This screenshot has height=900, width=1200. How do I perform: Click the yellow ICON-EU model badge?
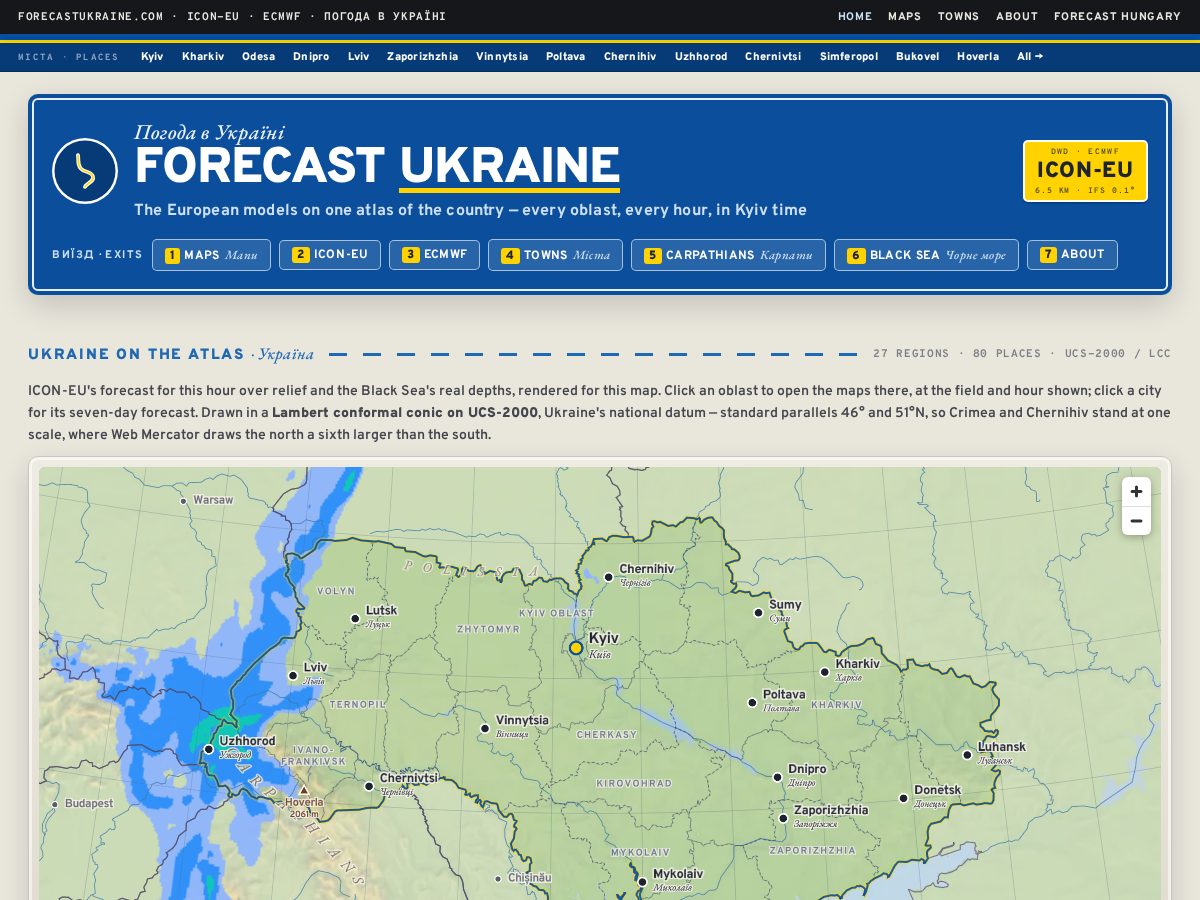[x=1085, y=171]
